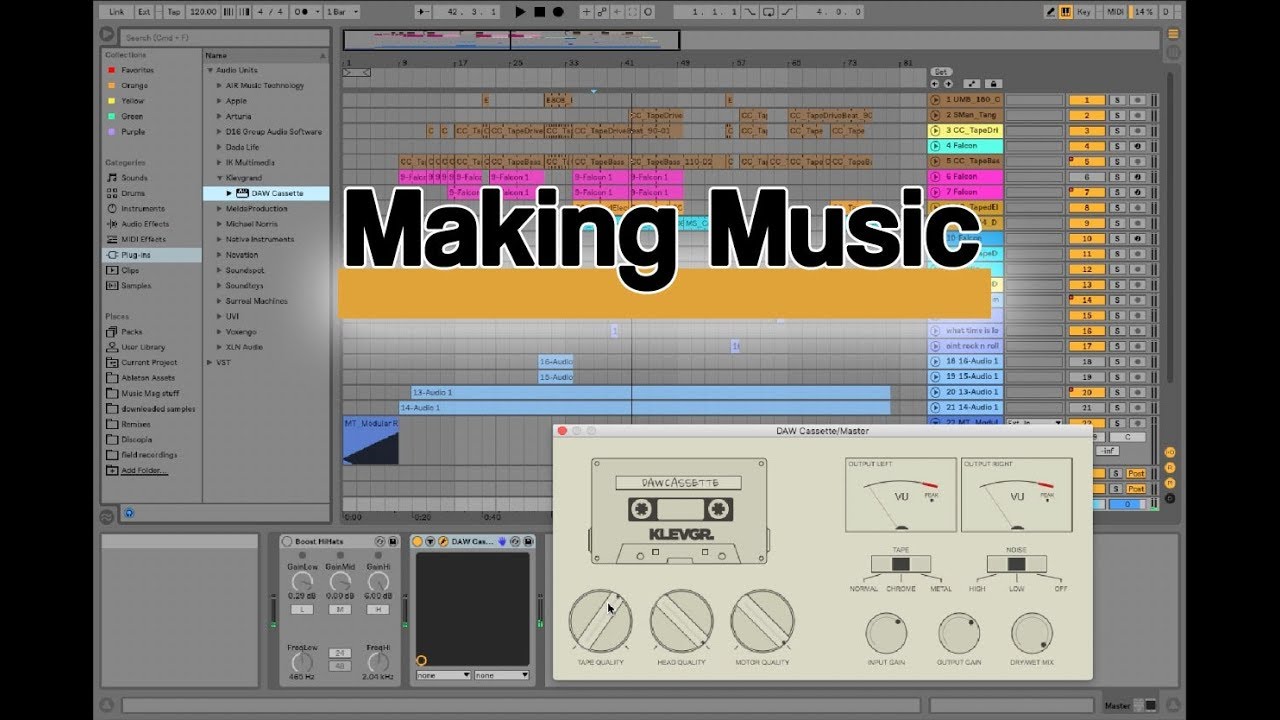Expand the Native Instruments folder
The height and width of the screenshot is (720, 1280).
(219, 240)
